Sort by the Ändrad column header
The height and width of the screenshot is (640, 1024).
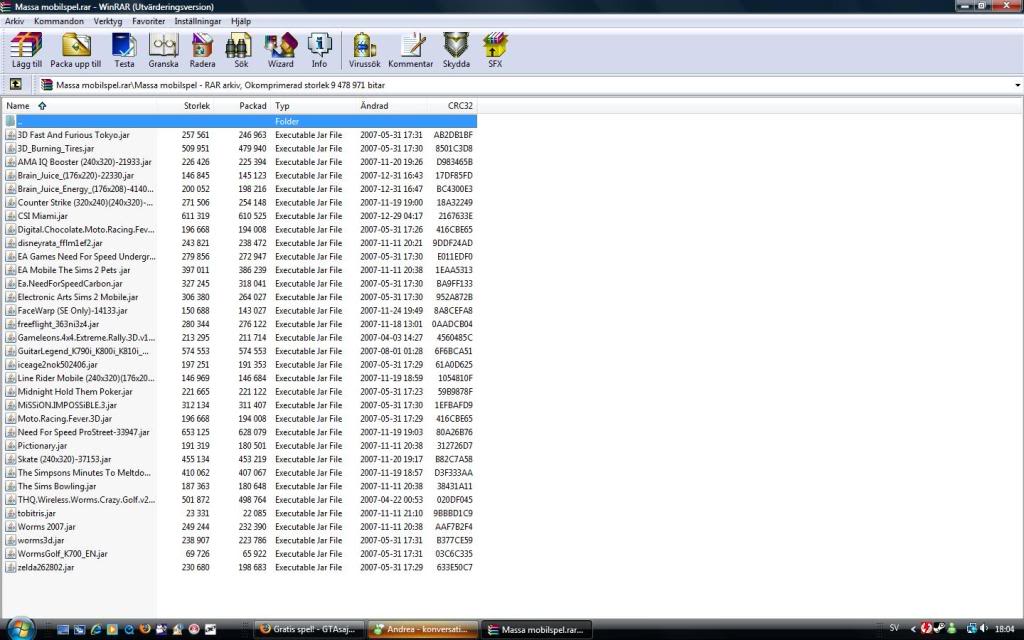click(392, 105)
